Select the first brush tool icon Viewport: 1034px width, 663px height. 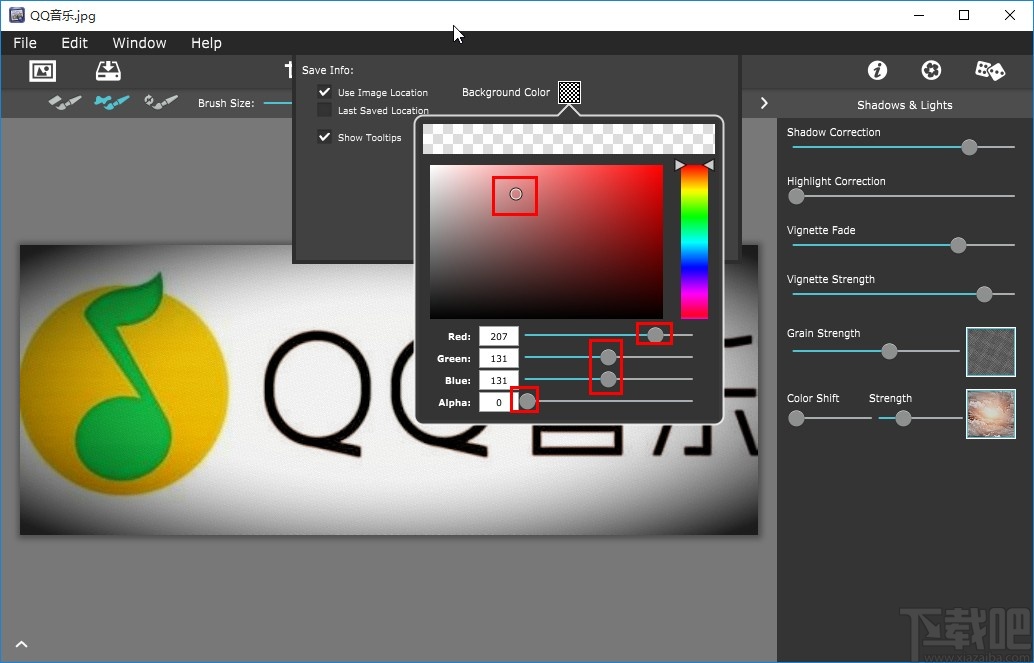[65, 102]
